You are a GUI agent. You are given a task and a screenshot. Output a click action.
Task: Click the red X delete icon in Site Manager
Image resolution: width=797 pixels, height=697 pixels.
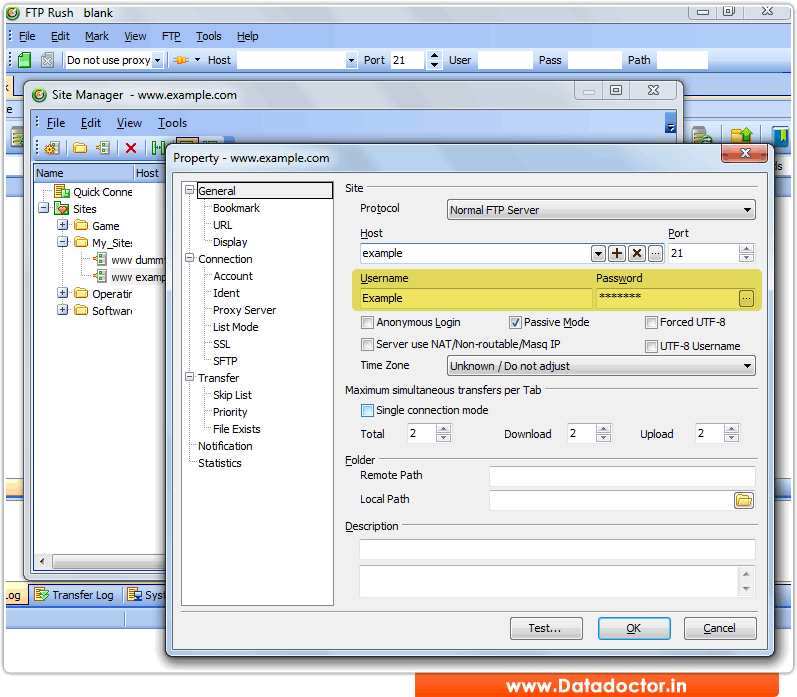(131, 148)
